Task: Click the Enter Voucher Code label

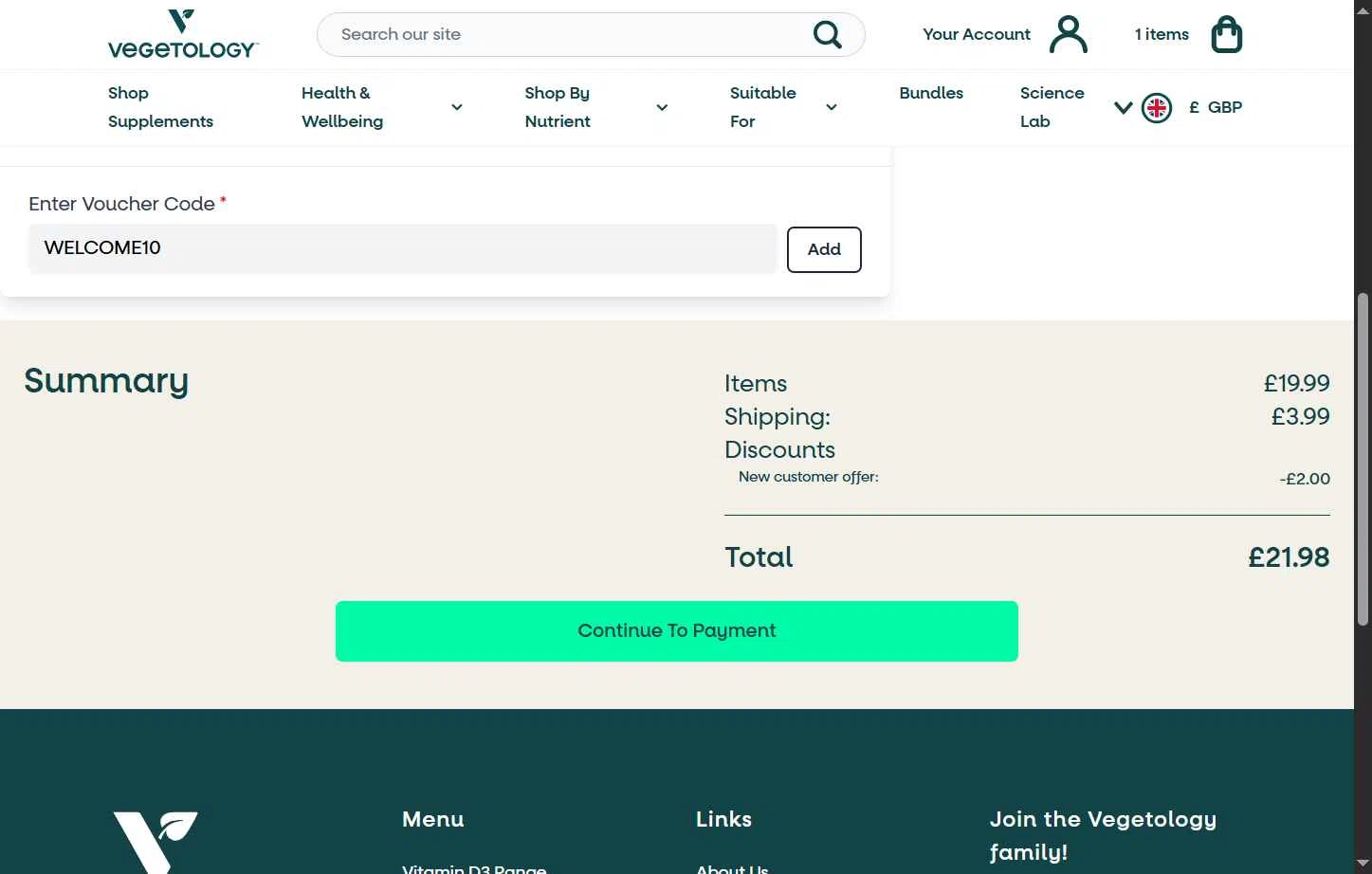Action: (x=122, y=204)
